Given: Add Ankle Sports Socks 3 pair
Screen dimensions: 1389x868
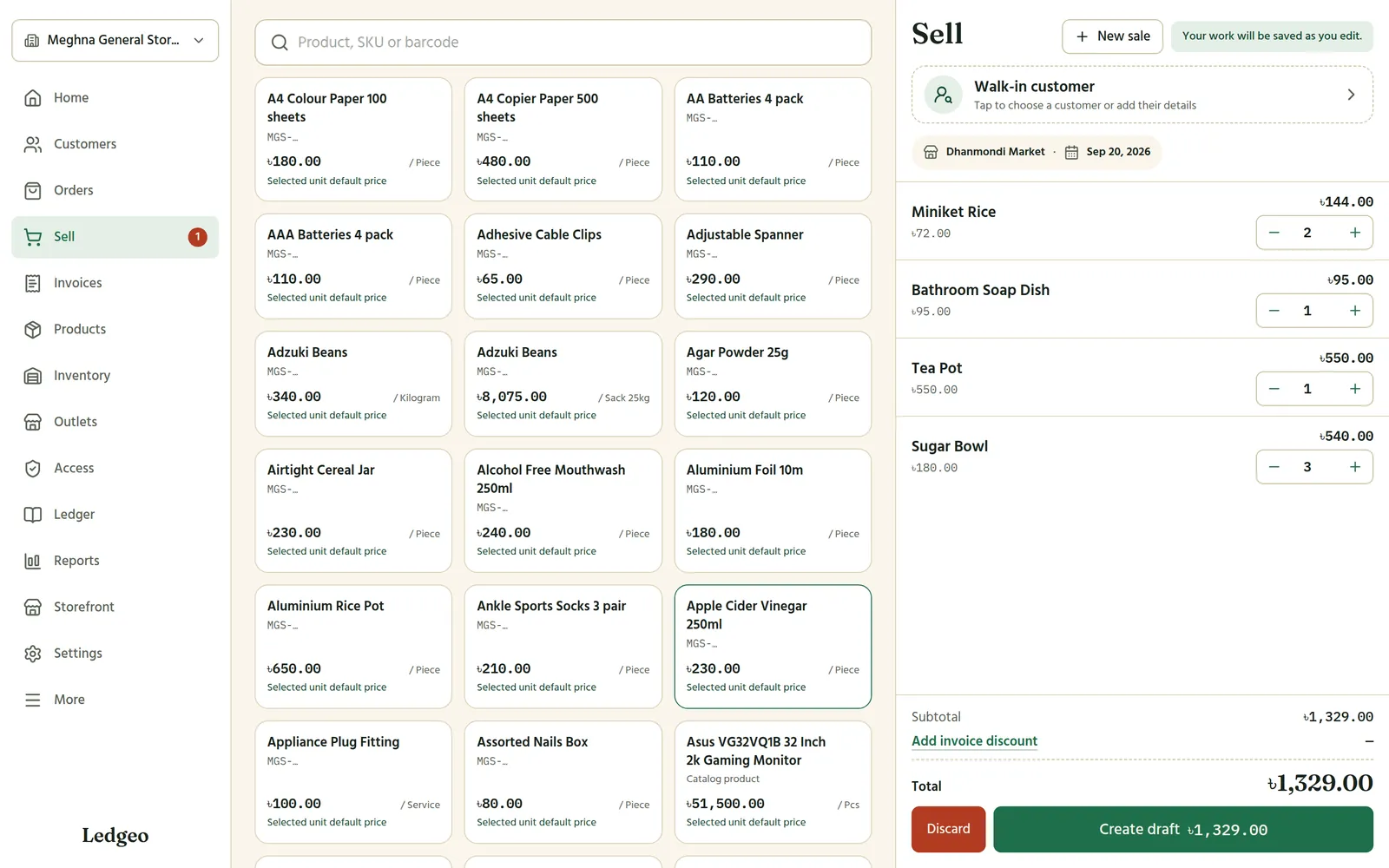Looking at the screenshot, I should [563, 647].
